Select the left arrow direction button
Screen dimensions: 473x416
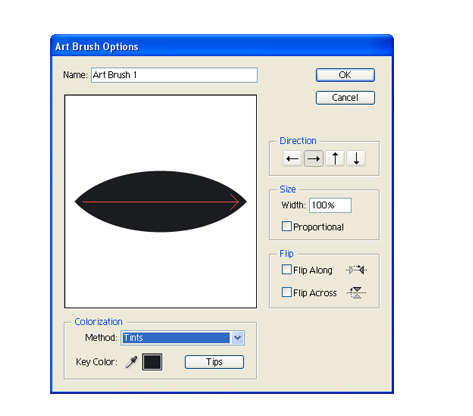pos(292,158)
